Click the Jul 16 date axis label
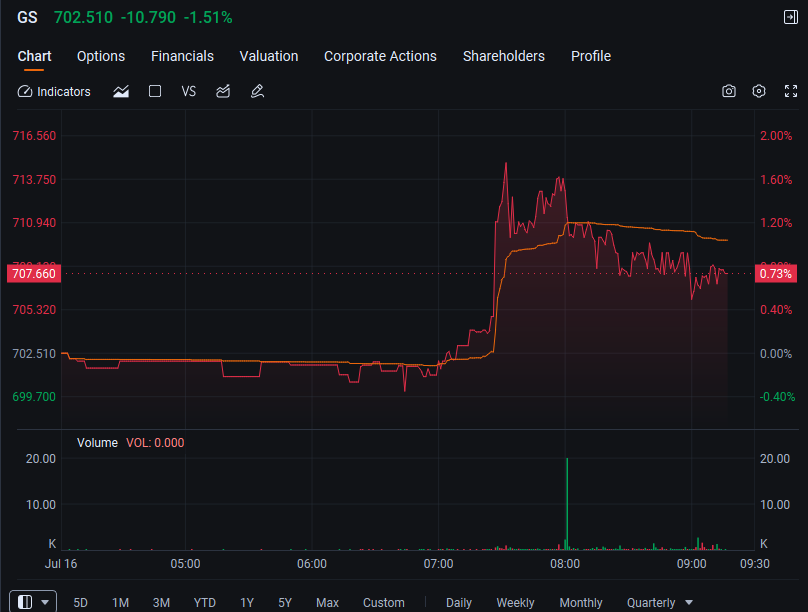The image size is (808, 612). click(61, 564)
